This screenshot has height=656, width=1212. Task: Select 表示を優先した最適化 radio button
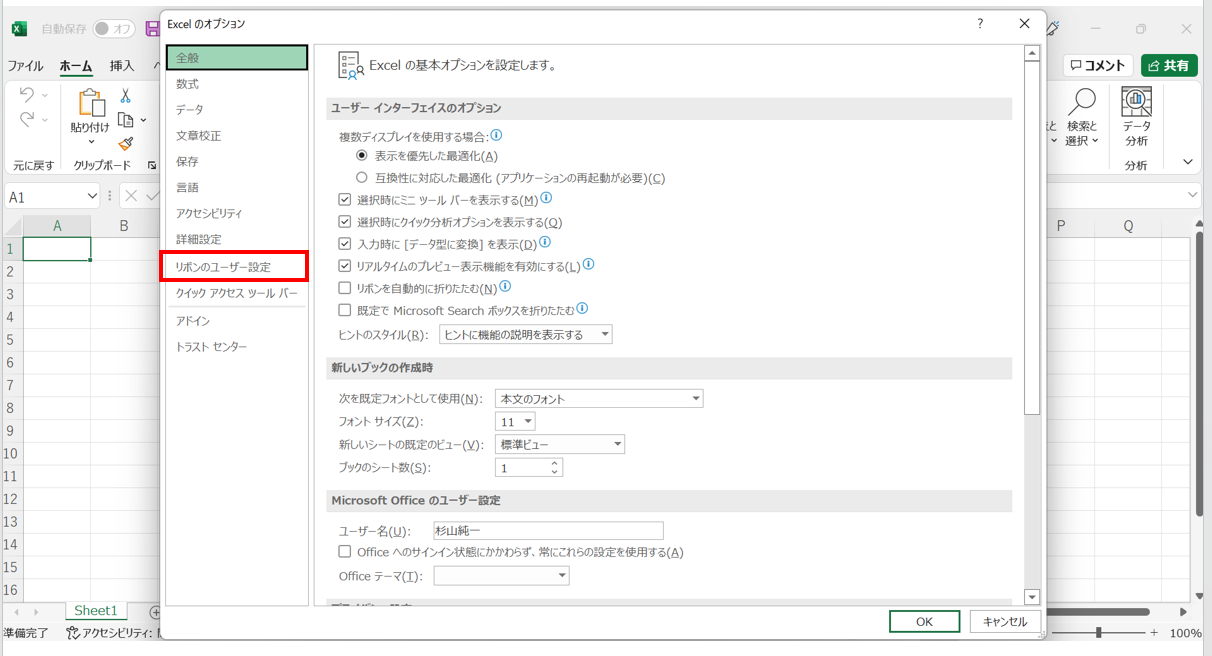point(362,156)
